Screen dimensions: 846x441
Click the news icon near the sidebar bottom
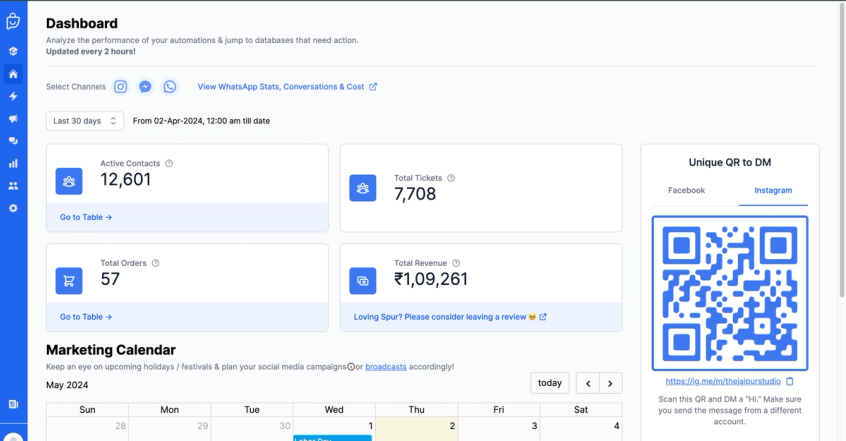pos(13,404)
